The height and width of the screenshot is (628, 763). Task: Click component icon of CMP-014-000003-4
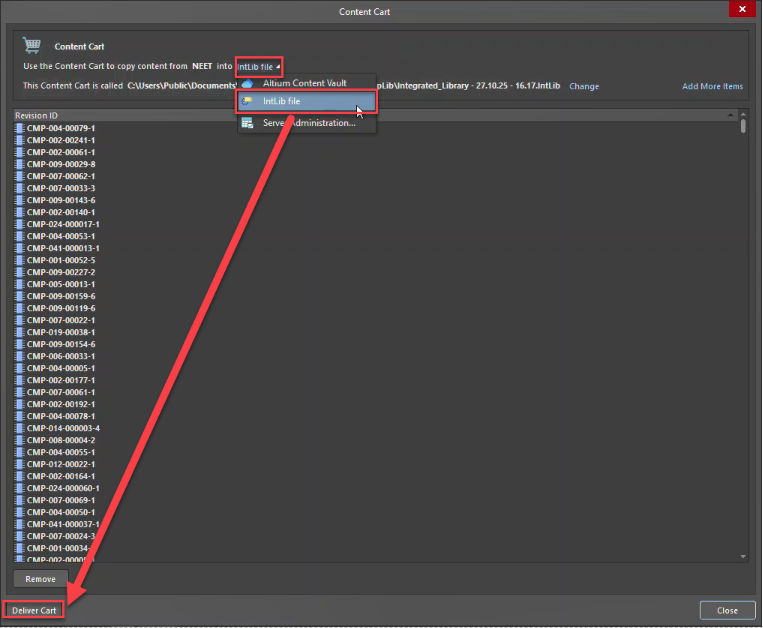pyautogui.click(x=19, y=428)
